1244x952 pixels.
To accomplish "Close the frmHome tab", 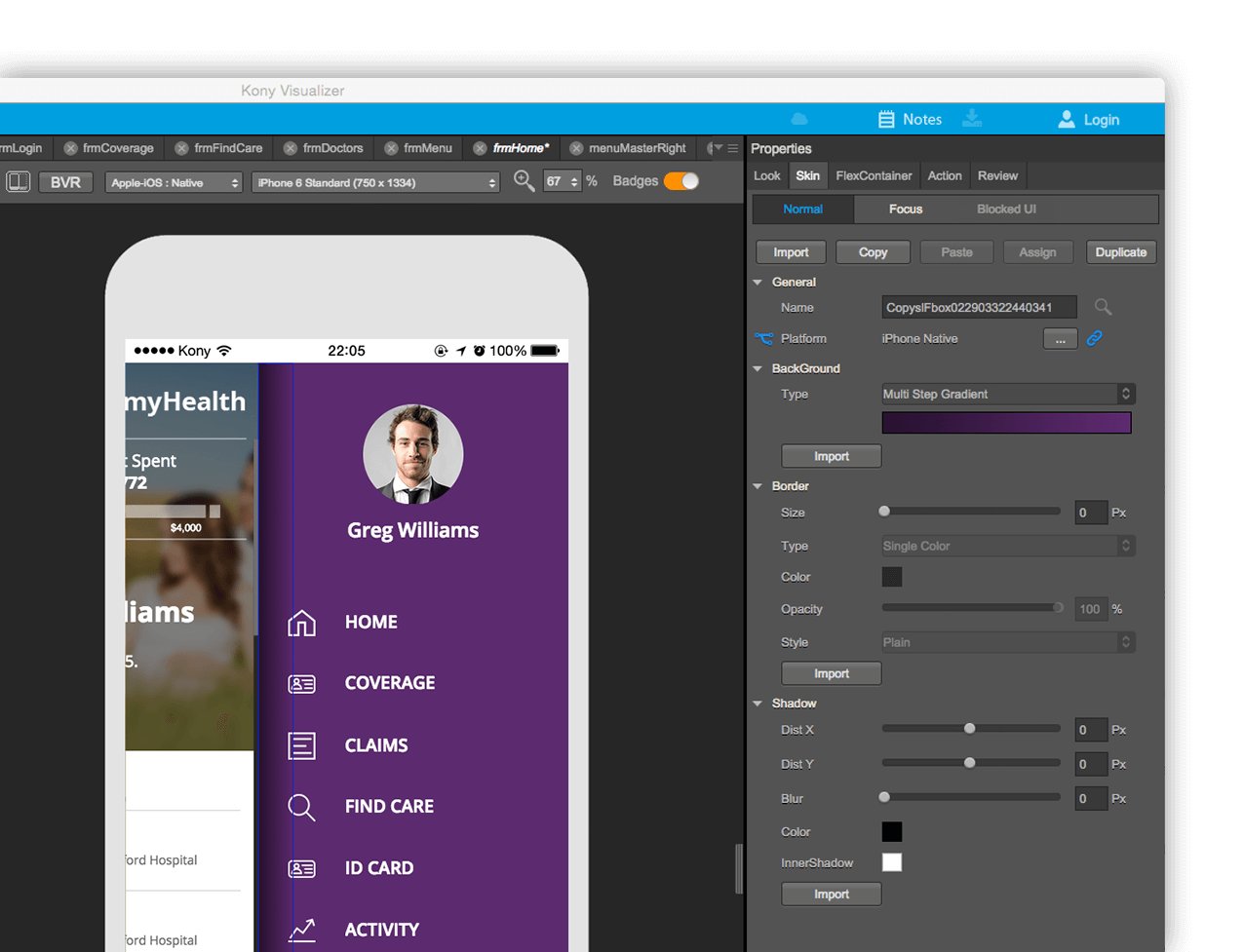I will pyautogui.click(x=480, y=148).
